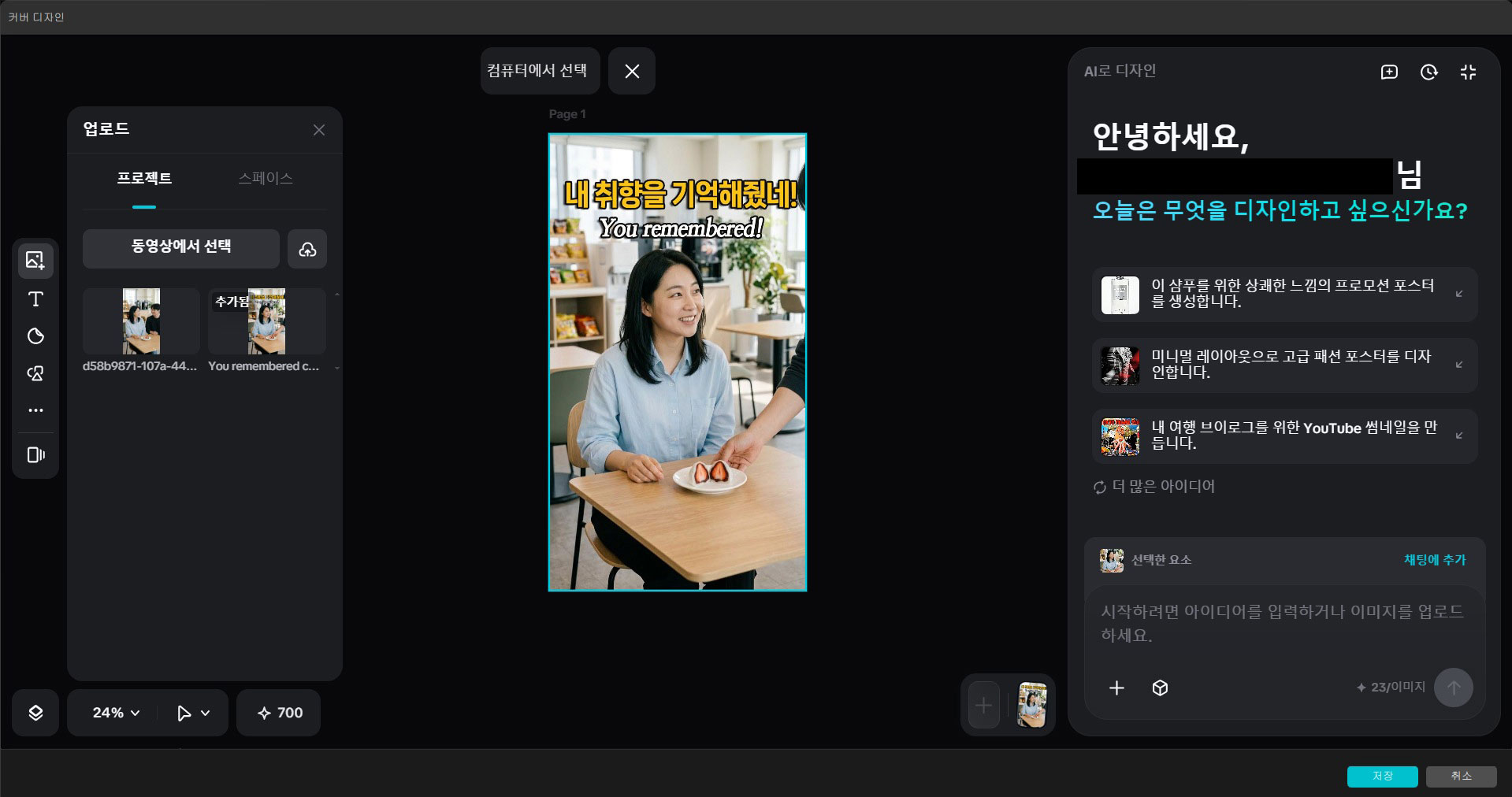Click the 컴퓨터에서 선택 button
Viewport: 1512px width, 797px height.
click(541, 71)
